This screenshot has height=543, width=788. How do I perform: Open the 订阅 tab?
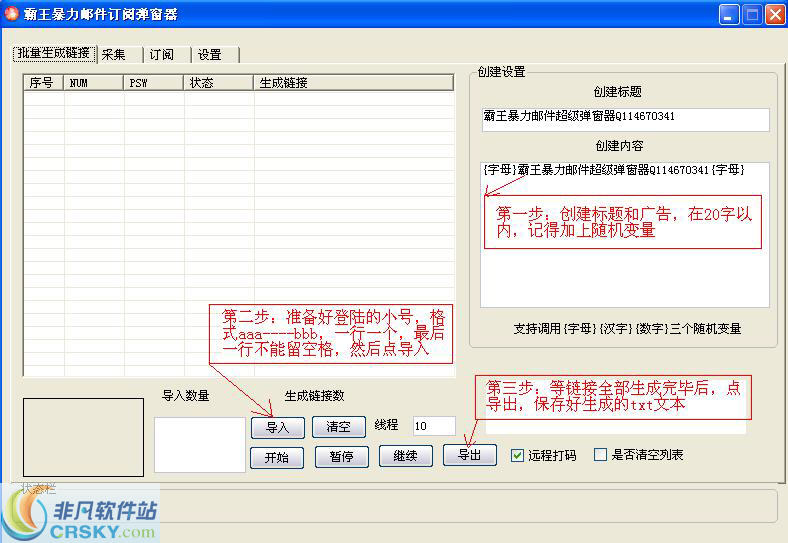(168, 54)
